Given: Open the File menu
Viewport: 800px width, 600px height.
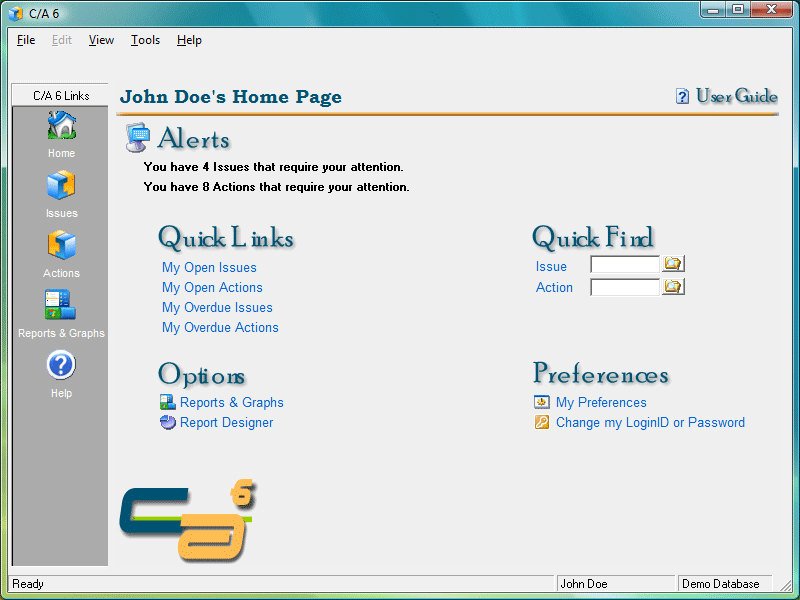Looking at the screenshot, I should pos(25,40).
